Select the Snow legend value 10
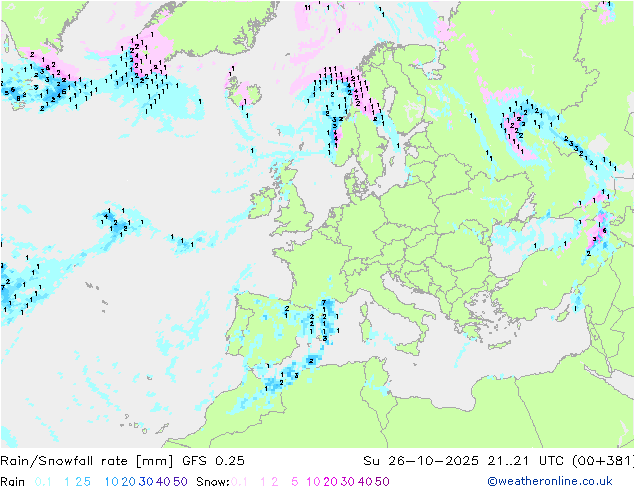The image size is (634, 490). [x=313, y=482]
